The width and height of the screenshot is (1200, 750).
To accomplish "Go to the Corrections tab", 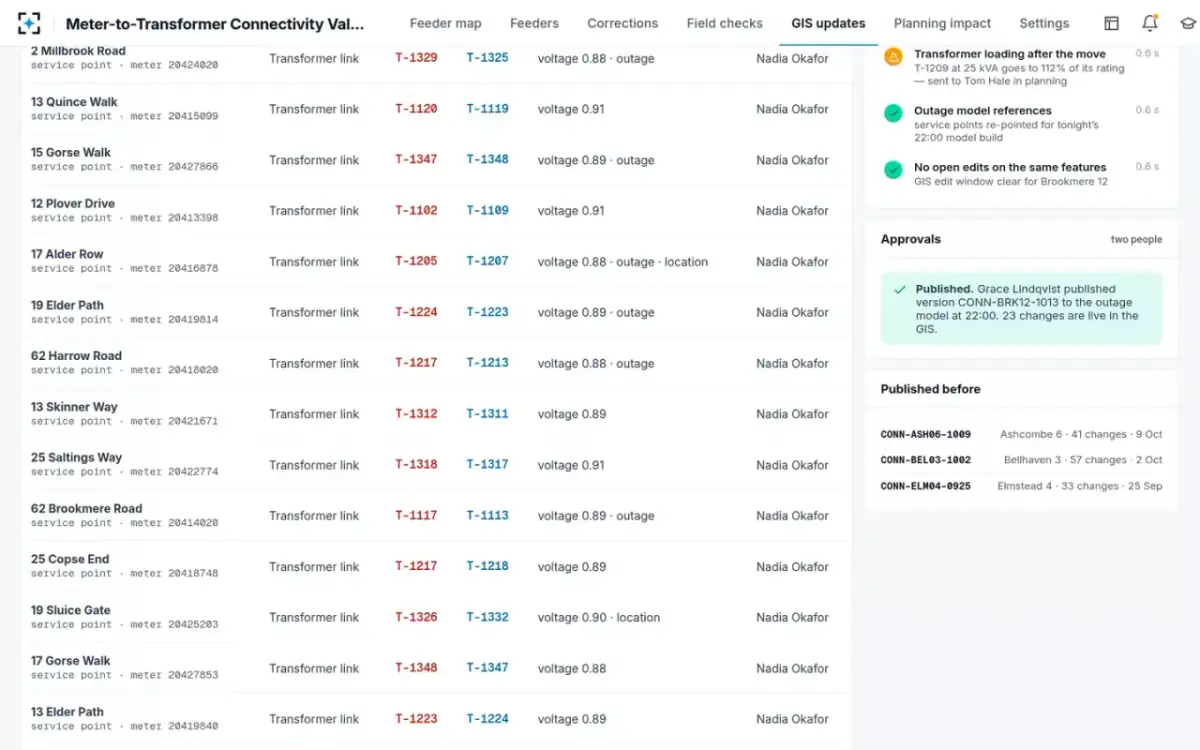I will [623, 23].
